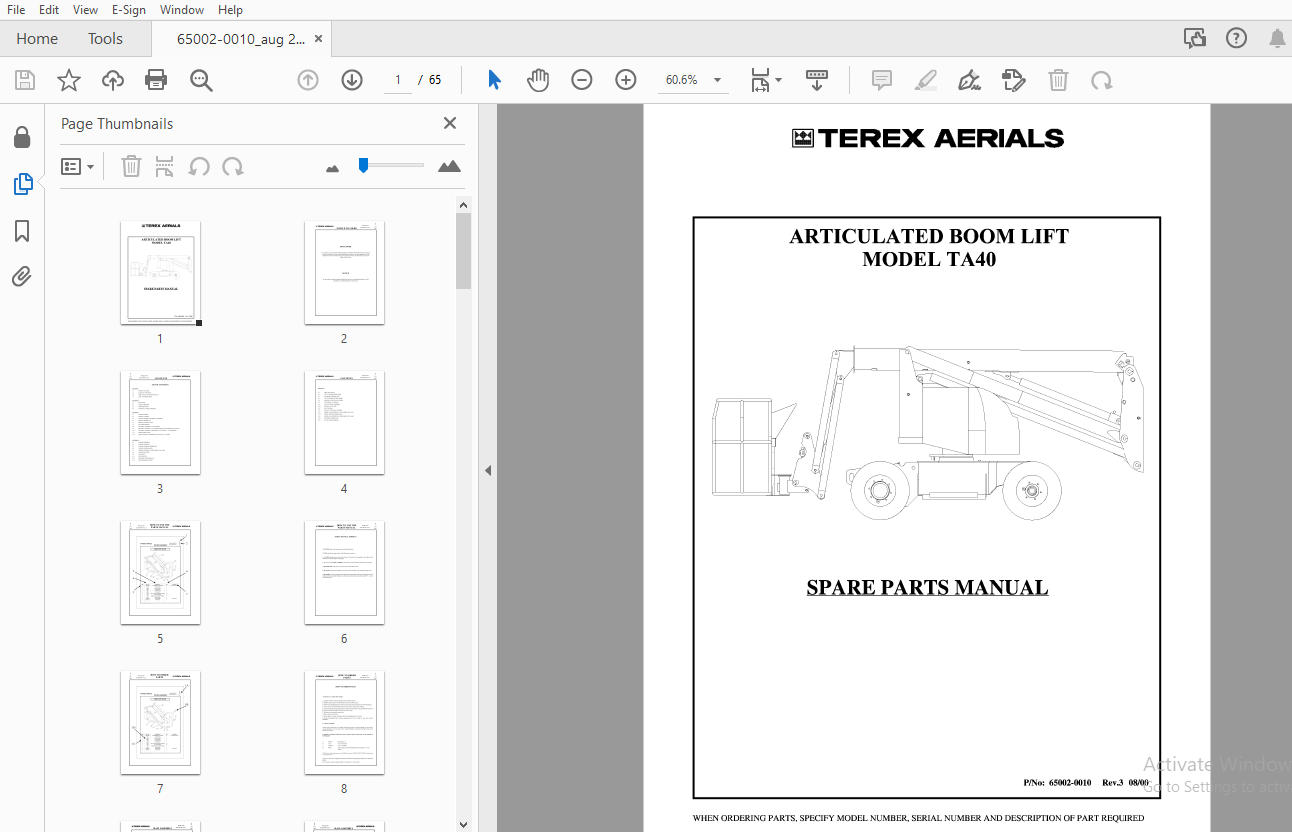The image size is (1292, 832).
Task: Bookmark document with the star icon
Action: (69, 80)
